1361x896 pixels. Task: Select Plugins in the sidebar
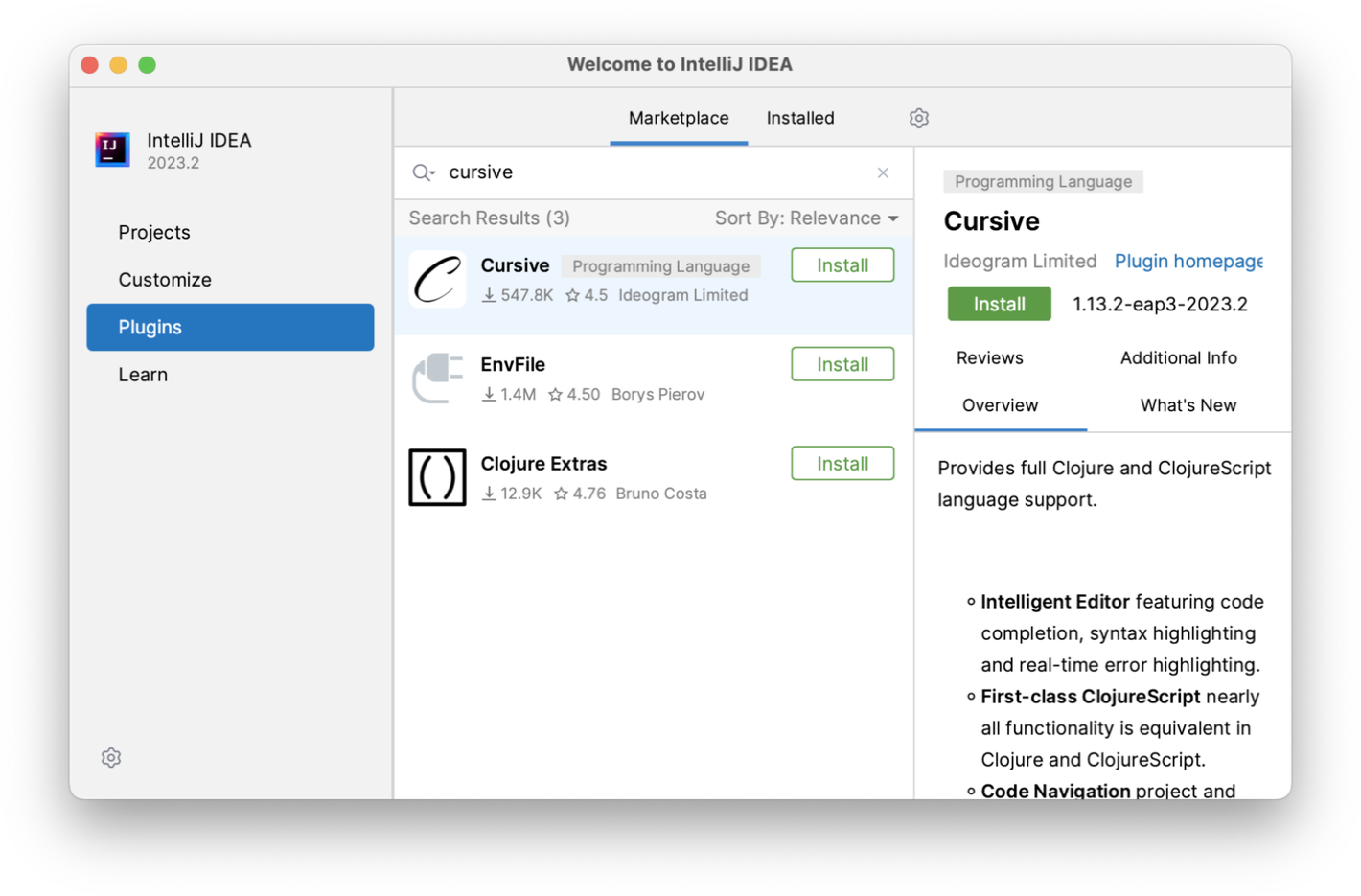pyautogui.click(x=230, y=327)
